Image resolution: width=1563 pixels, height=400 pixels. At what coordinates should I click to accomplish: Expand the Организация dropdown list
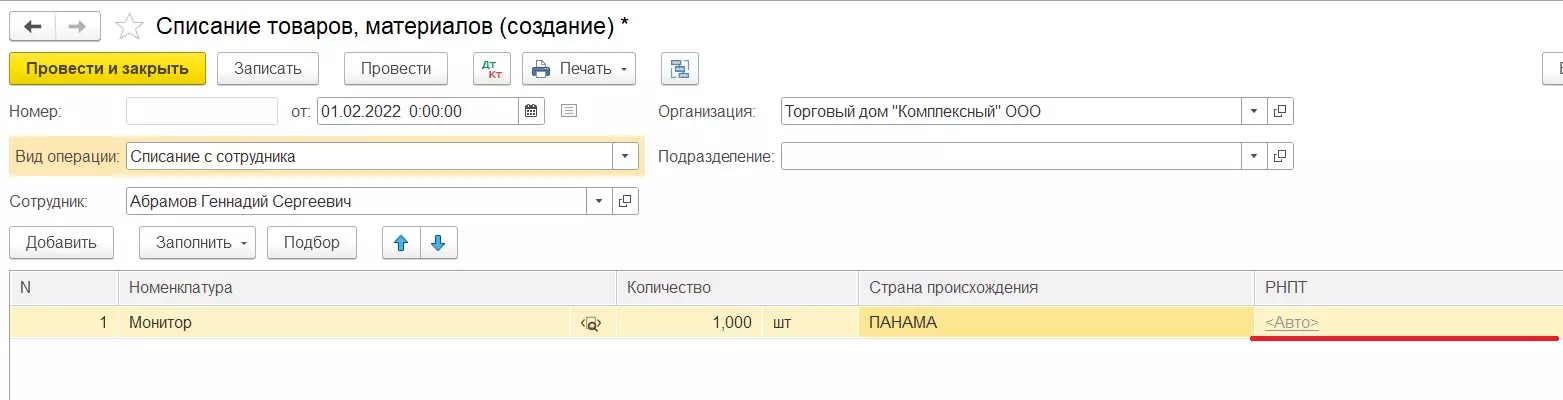(x=1254, y=111)
